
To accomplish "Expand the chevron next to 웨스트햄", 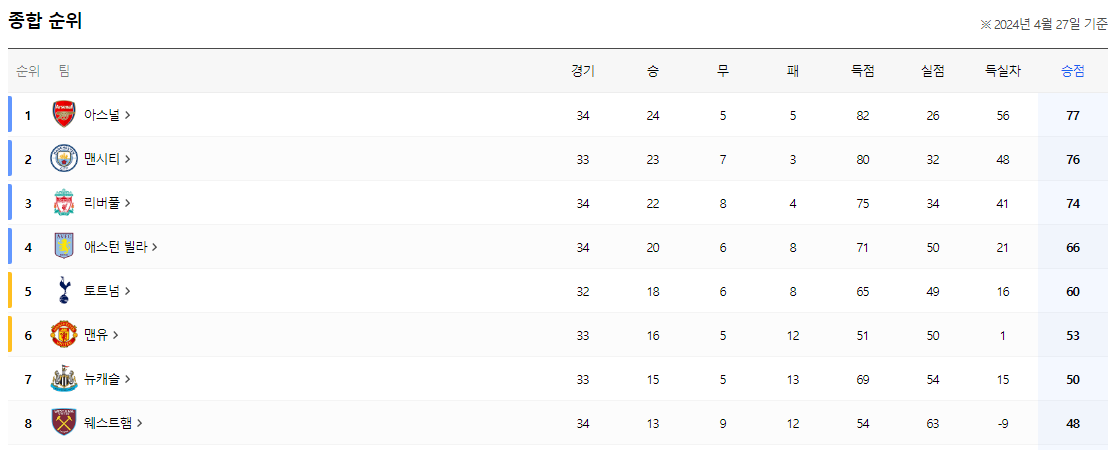I will 139,423.
